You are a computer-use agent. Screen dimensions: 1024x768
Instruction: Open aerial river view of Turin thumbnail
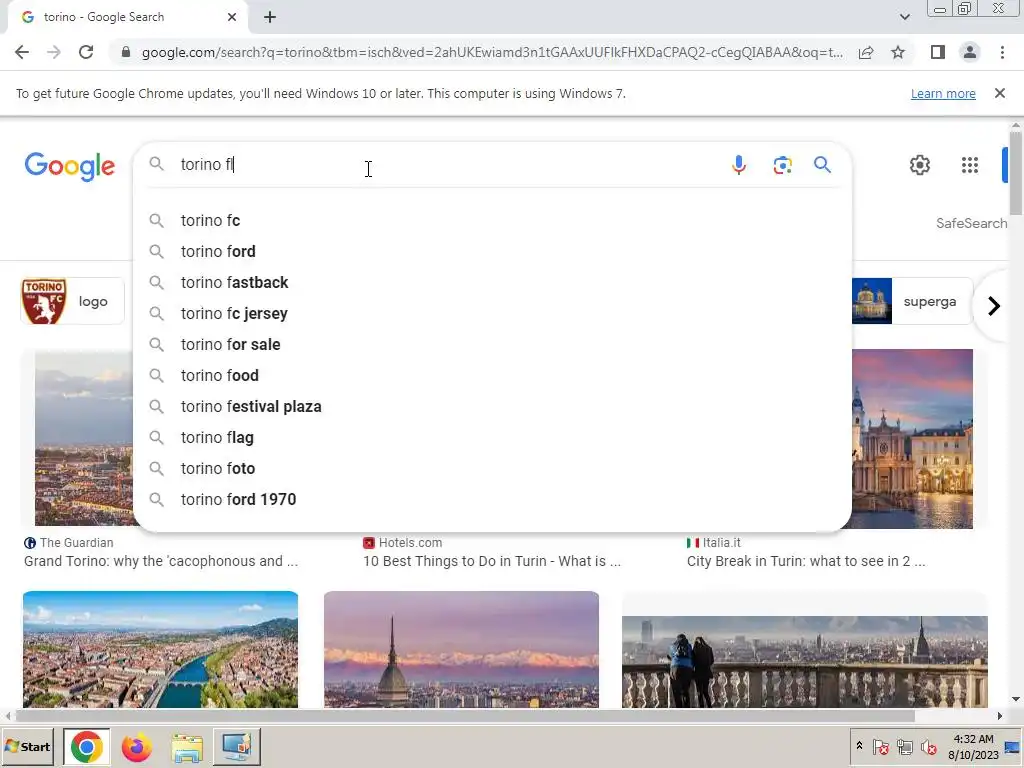point(161,649)
